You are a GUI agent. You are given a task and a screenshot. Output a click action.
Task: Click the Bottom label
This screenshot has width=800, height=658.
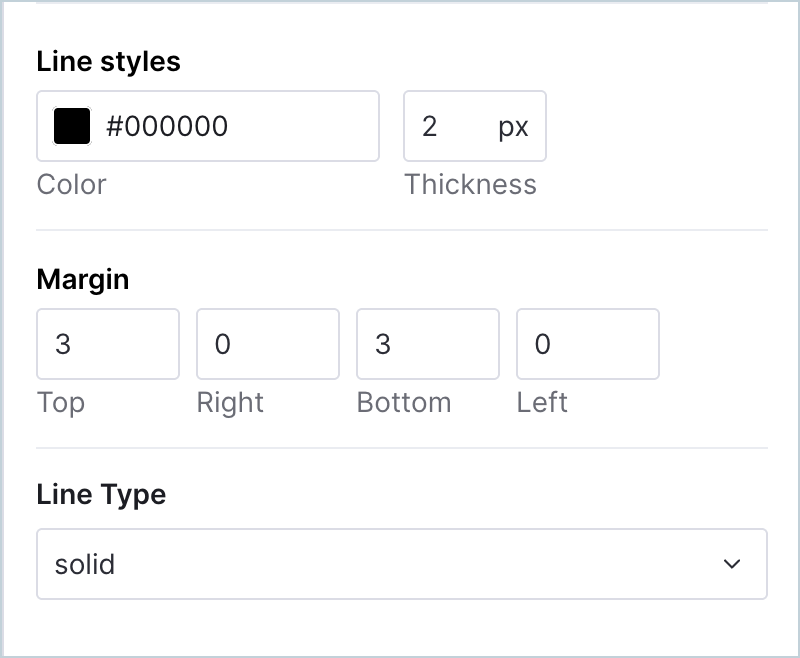tap(404, 402)
